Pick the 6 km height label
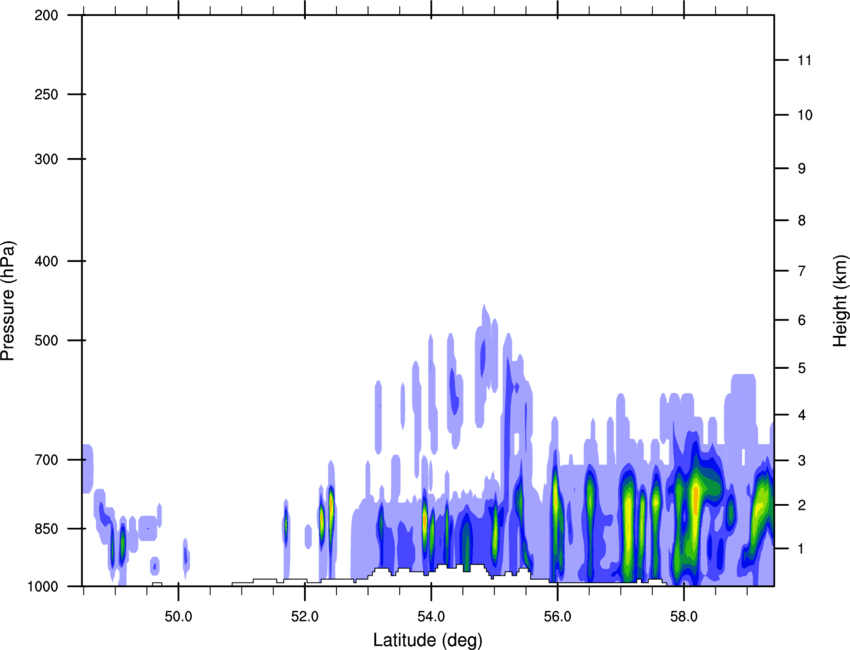 tap(801, 320)
